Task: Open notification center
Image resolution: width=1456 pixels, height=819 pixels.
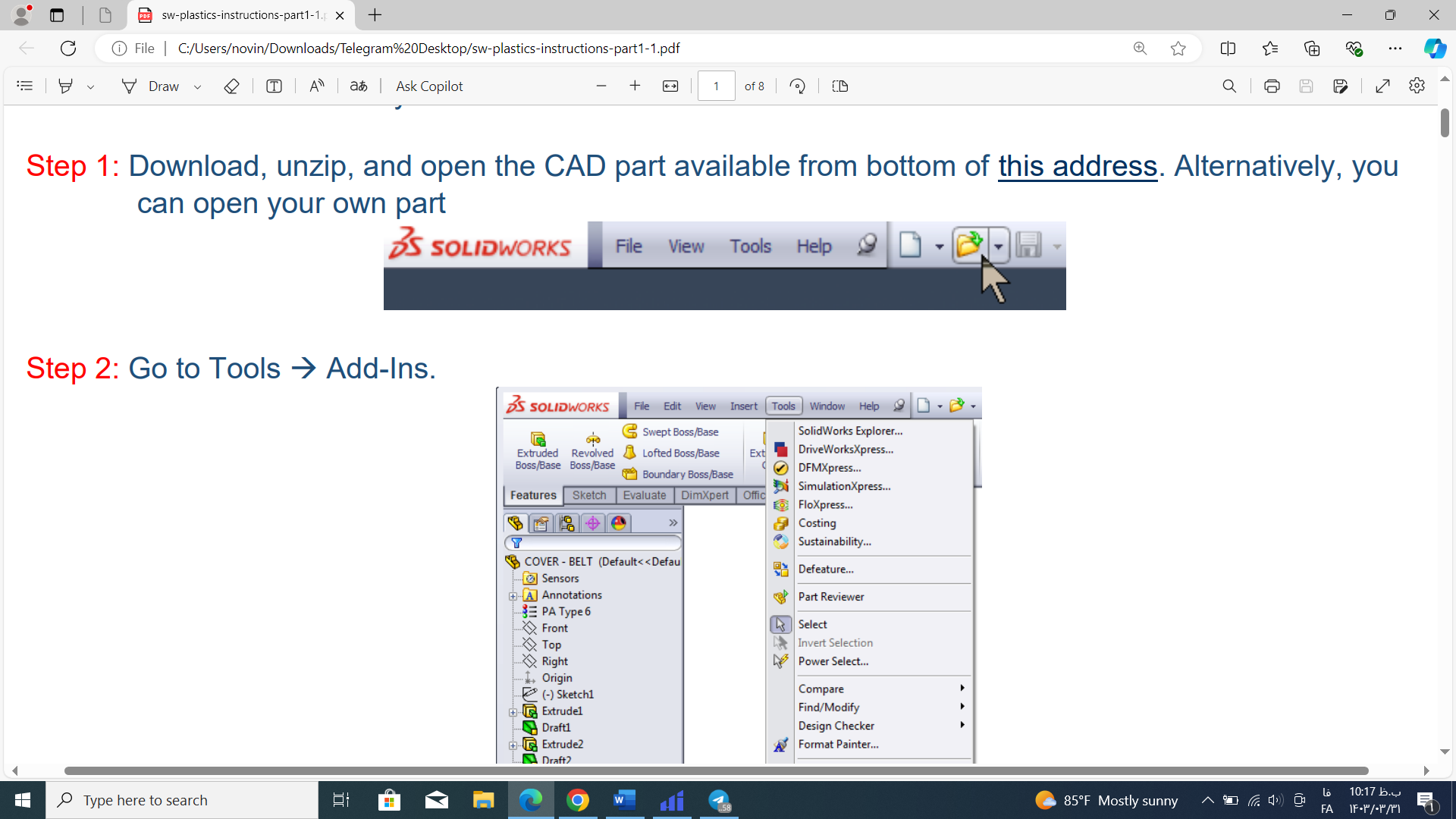Action: [1426, 800]
